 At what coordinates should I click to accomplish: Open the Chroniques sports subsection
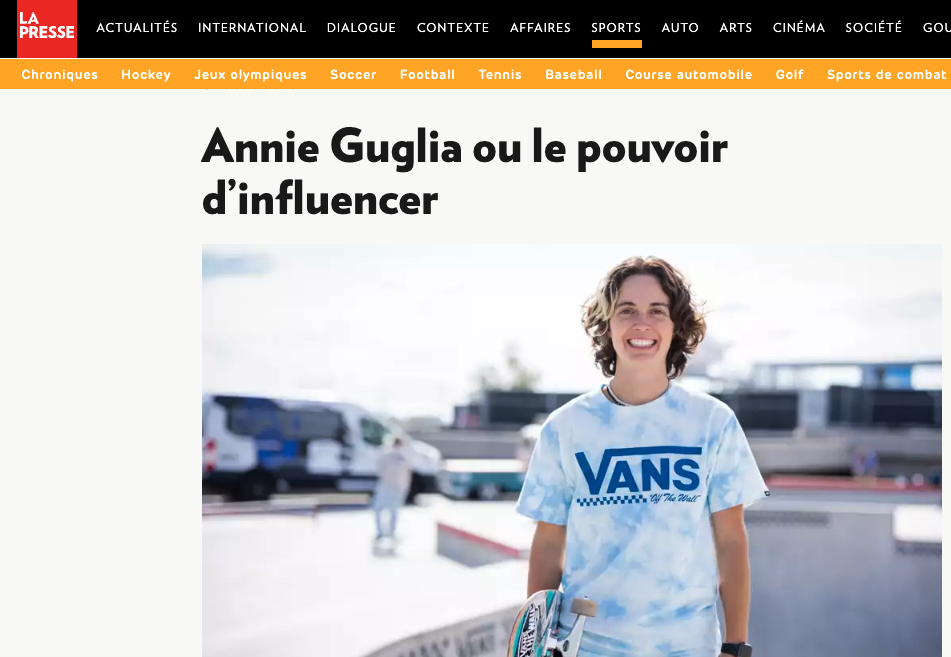(59, 75)
